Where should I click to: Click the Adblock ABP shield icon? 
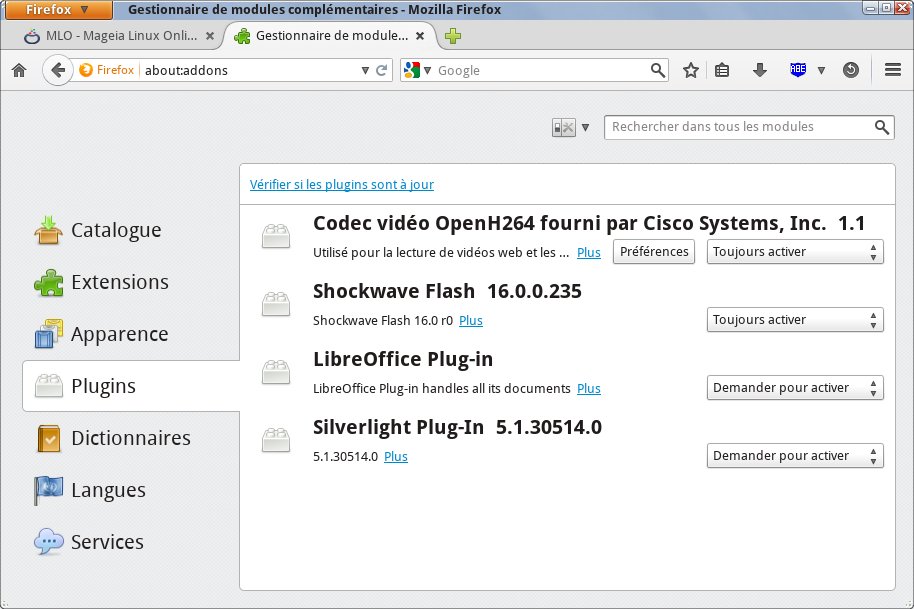tap(797, 70)
